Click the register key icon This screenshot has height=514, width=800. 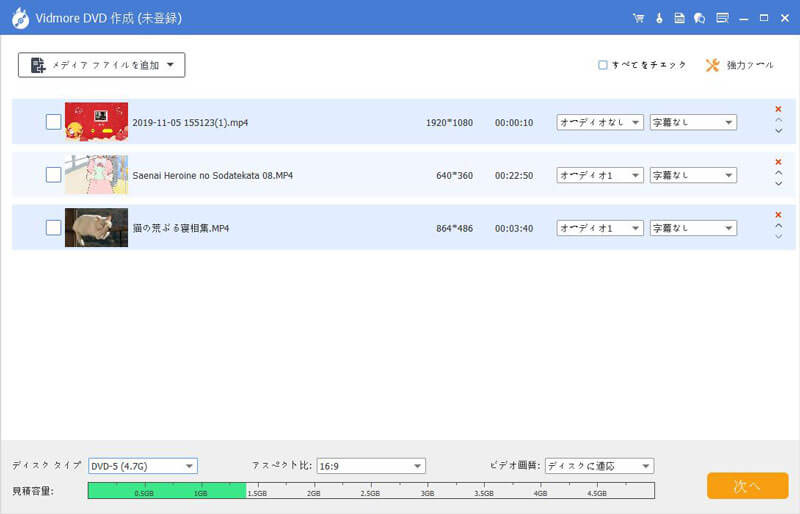click(659, 18)
